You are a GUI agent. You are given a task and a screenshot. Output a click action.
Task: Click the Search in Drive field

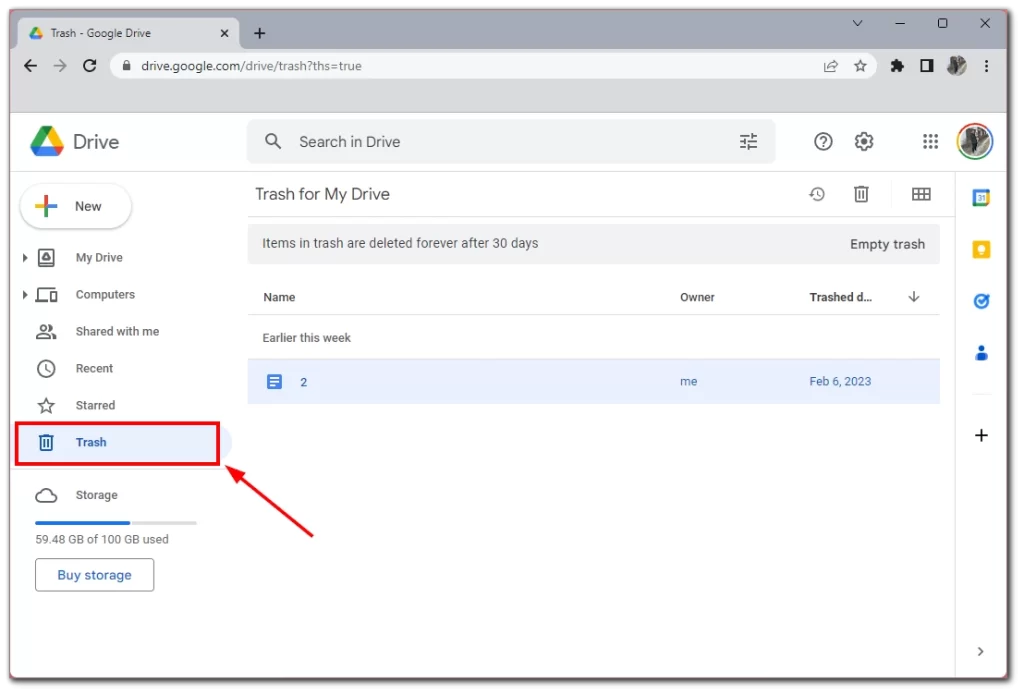(x=511, y=141)
